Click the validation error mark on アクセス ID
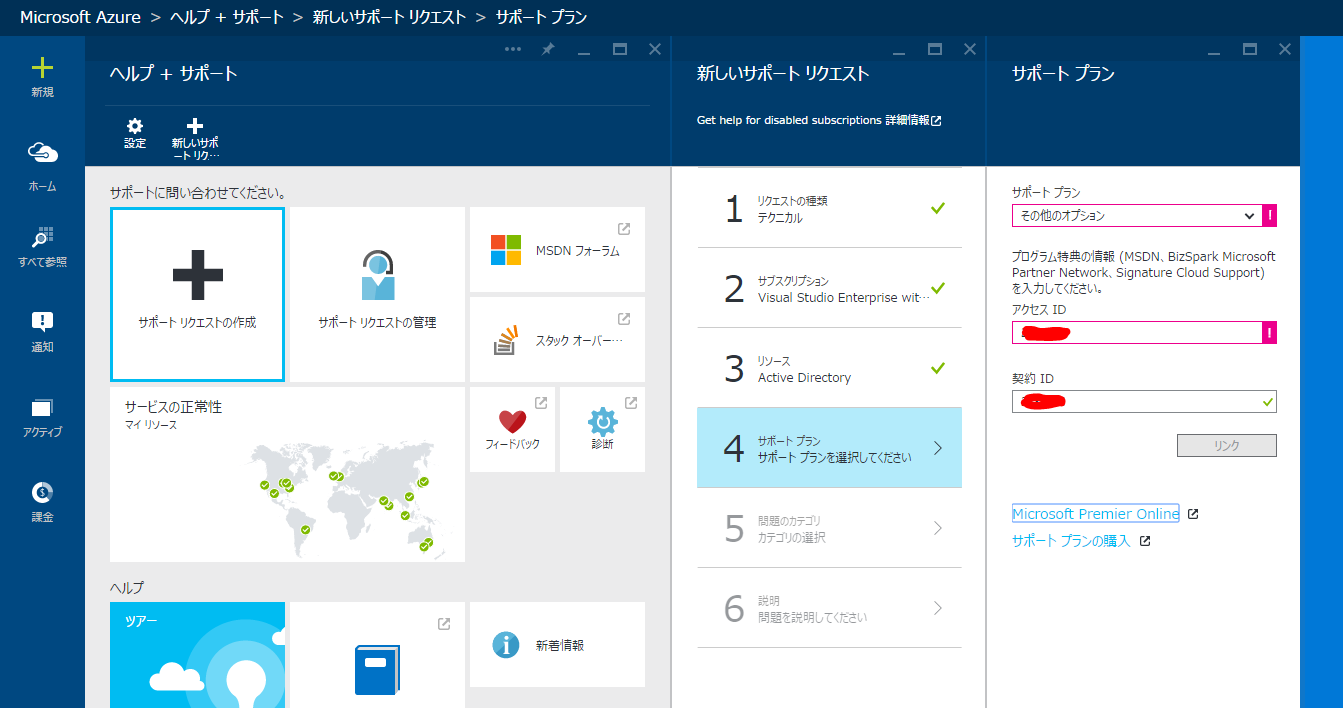This screenshot has width=1343, height=708. 1270,332
